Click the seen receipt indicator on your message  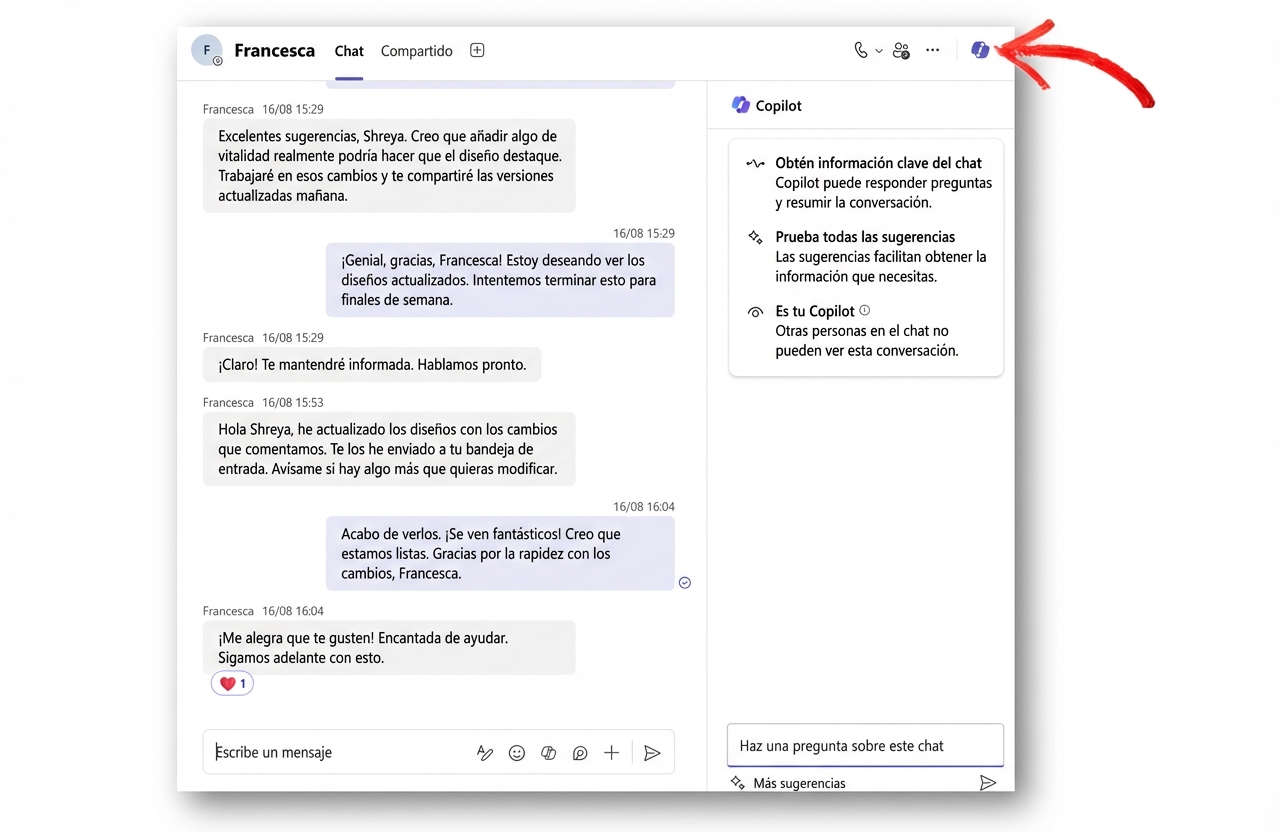click(x=684, y=582)
